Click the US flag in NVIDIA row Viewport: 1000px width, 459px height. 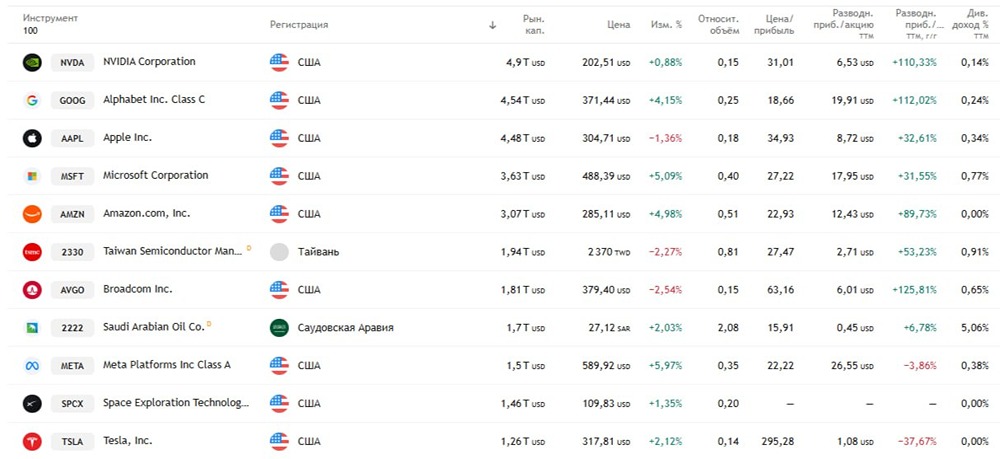(x=279, y=62)
